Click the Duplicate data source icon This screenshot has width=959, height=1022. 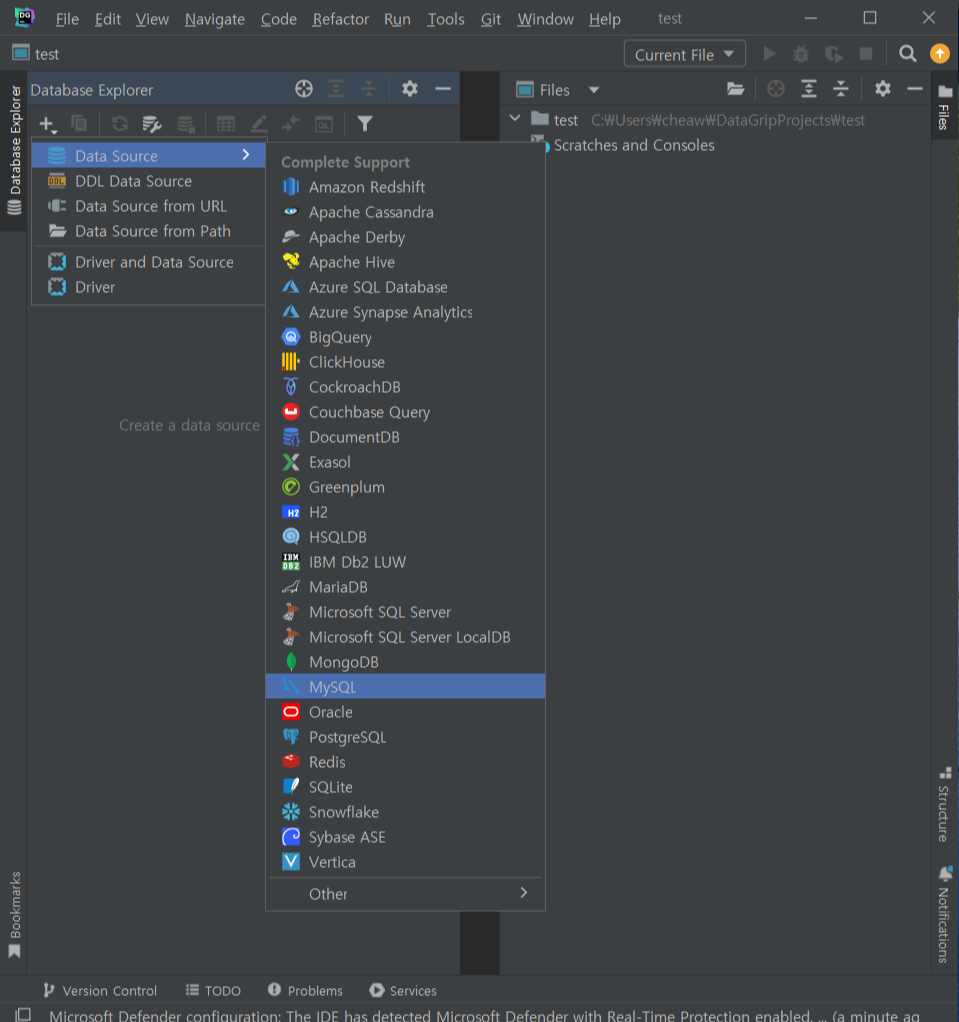click(x=80, y=123)
